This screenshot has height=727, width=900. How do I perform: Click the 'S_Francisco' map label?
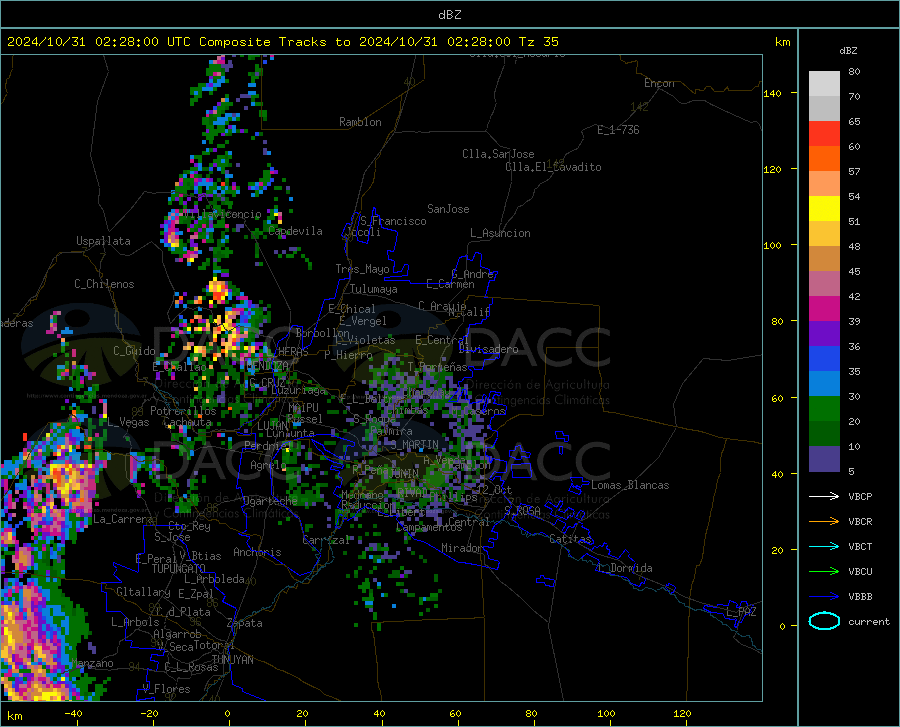pyautogui.click(x=393, y=221)
